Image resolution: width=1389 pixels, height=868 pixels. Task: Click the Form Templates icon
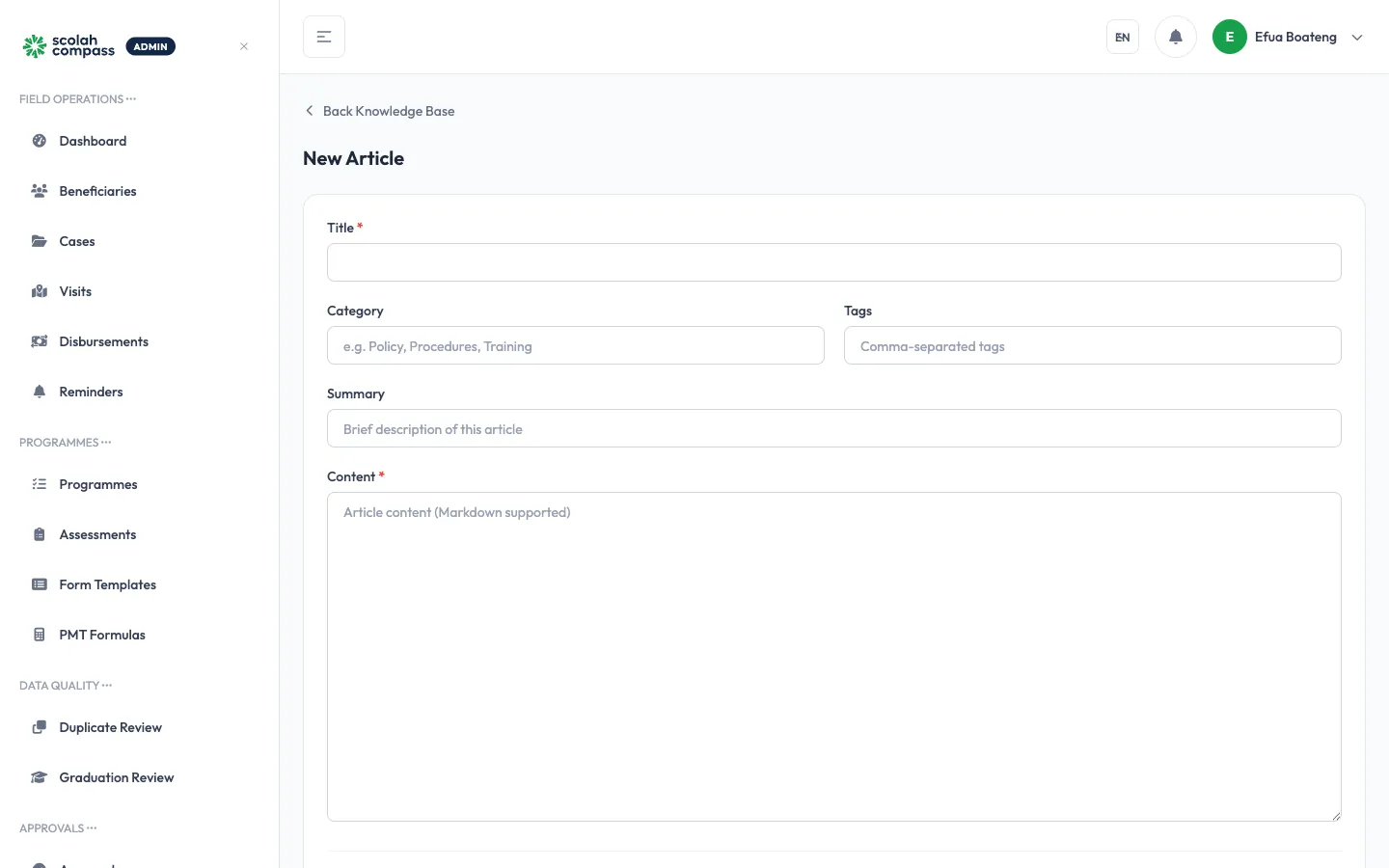(40, 584)
